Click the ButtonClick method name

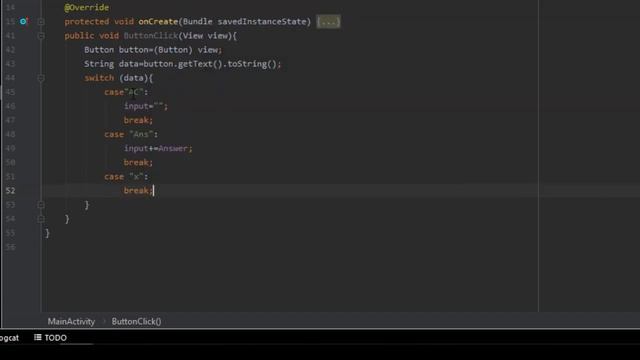tap(151, 36)
